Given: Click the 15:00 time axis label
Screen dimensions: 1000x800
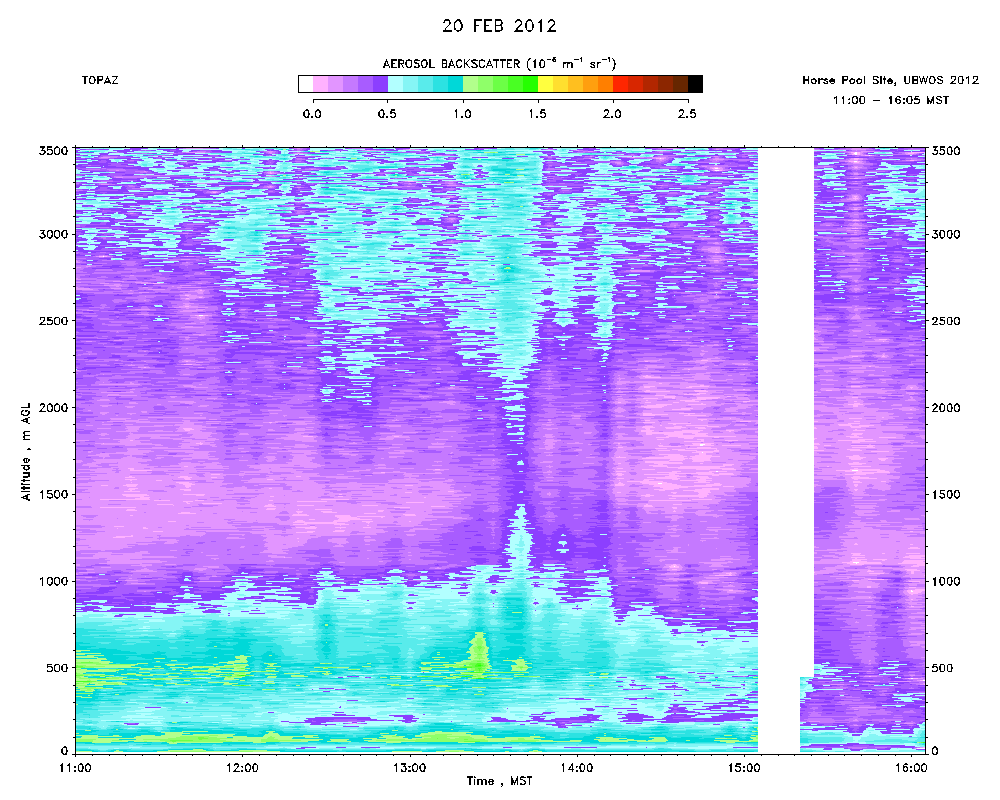Looking at the screenshot, I should 744,768.
